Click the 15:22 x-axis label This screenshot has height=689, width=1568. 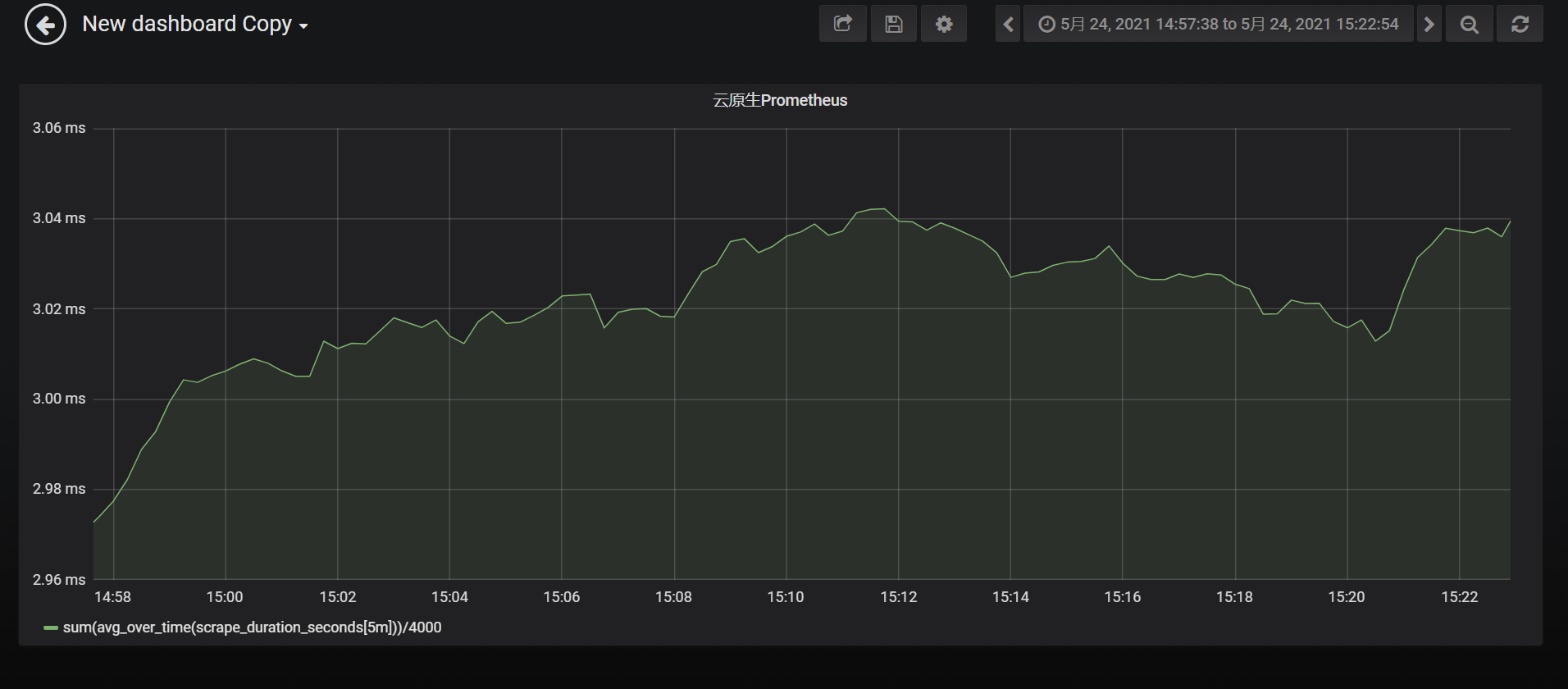tap(1460, 597)
